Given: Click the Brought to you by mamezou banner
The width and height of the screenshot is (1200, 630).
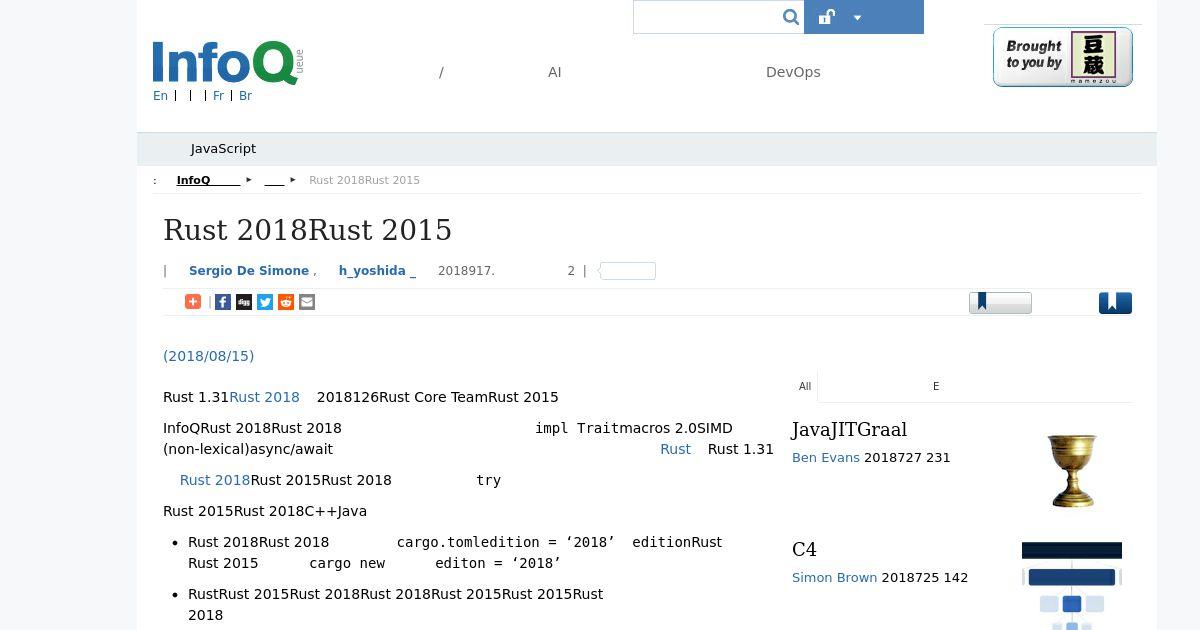Looking at the screenshot, I should click(1063, 57).
